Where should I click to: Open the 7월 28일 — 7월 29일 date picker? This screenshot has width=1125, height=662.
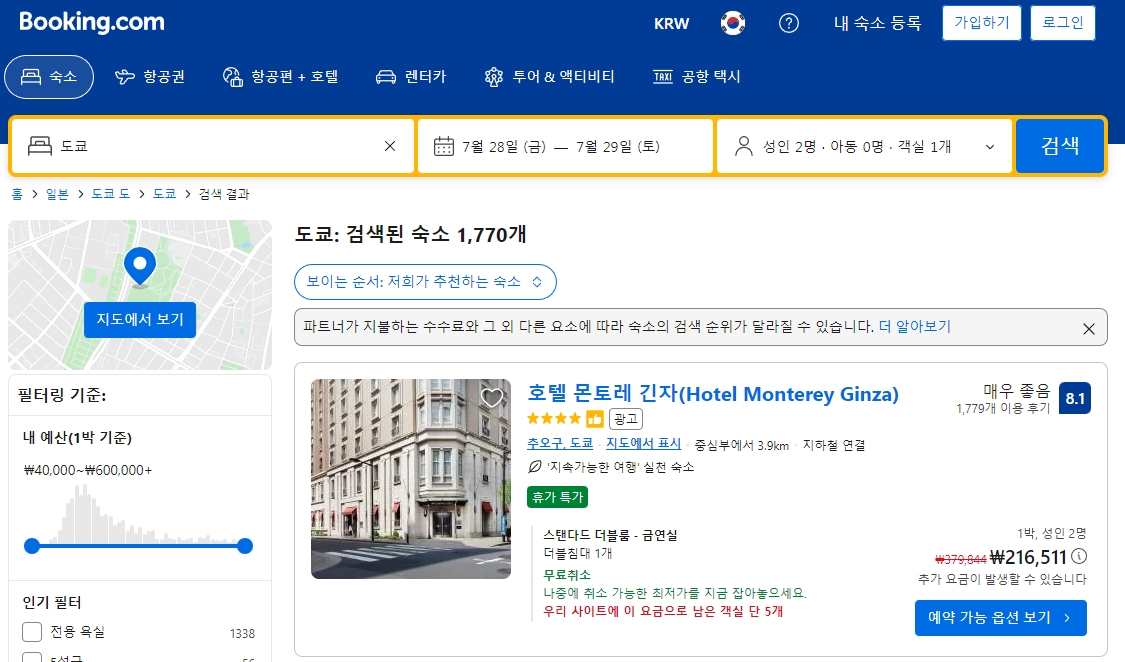[x=565, y=146]
